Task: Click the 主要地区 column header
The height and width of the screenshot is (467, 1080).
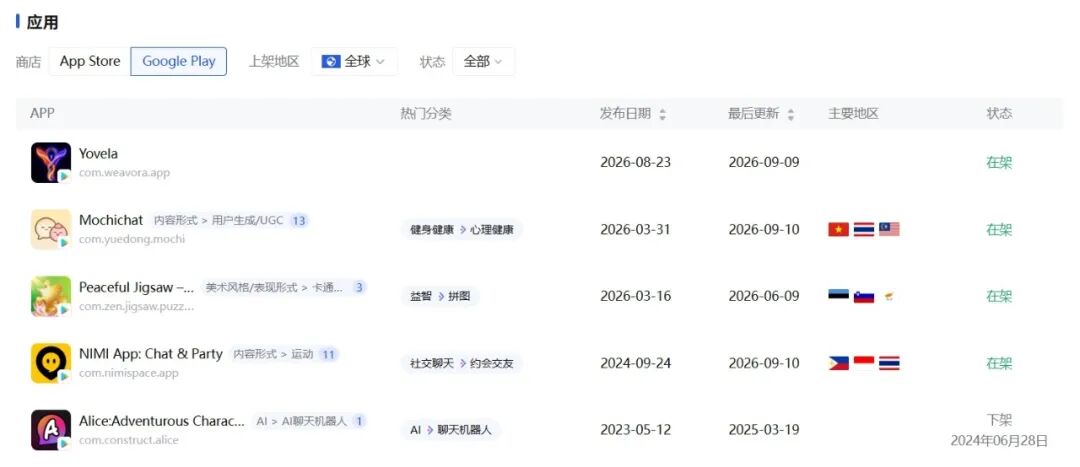Action: 853,114
